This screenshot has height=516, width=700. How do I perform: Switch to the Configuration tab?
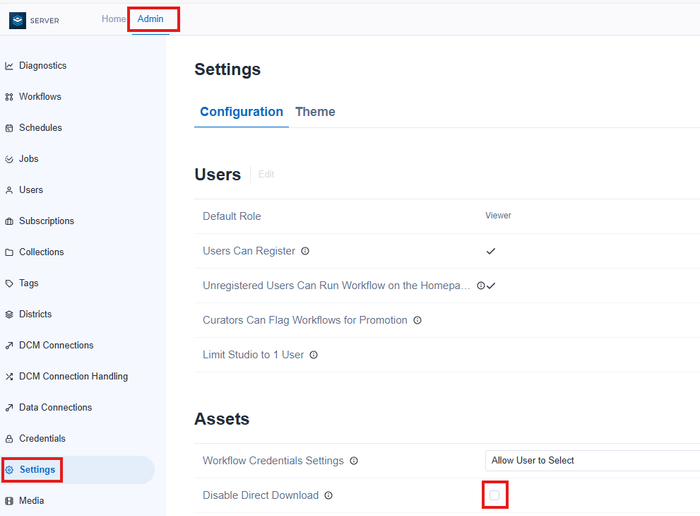(242, 112)
